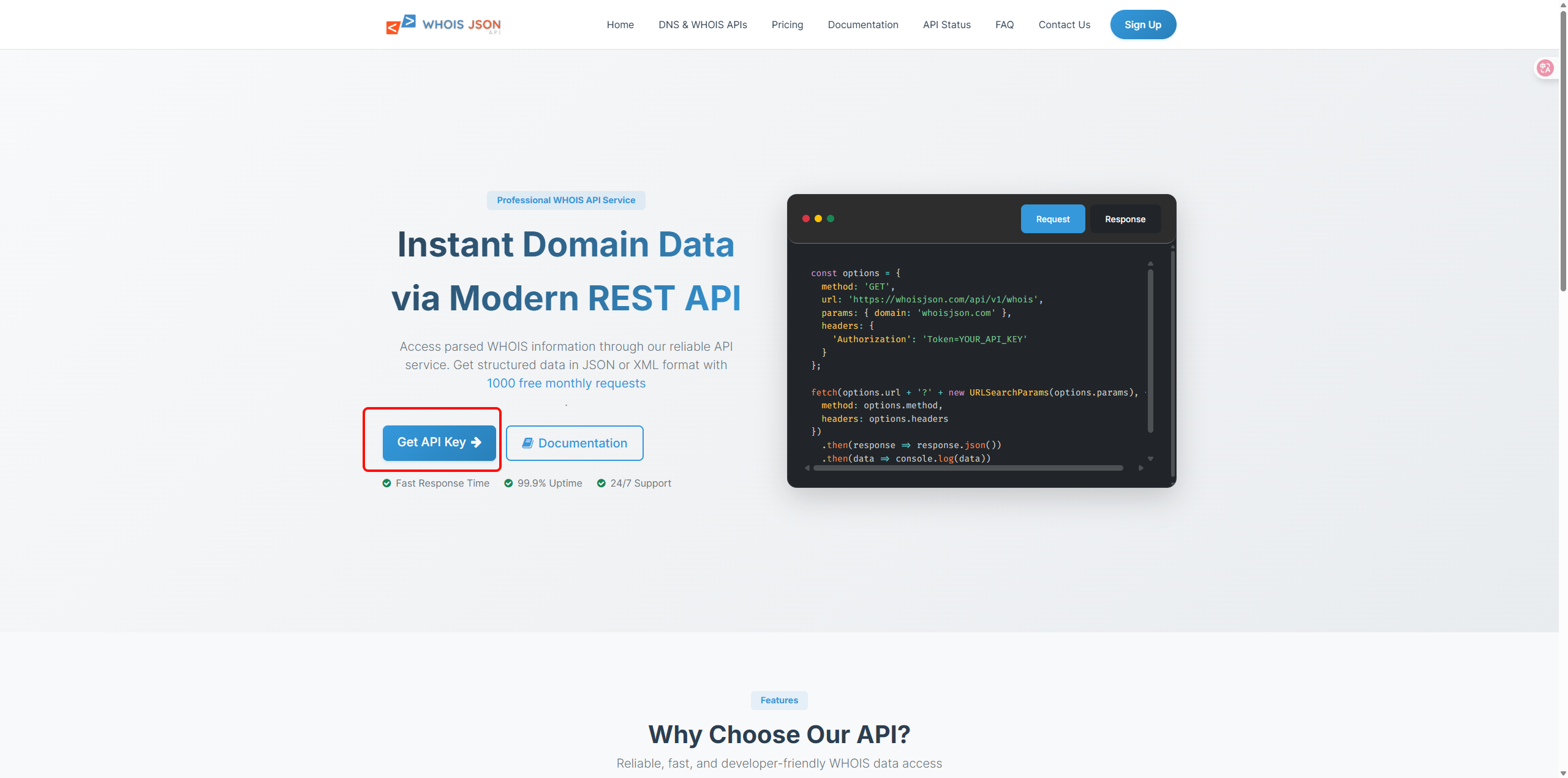
Task: Click the red dot in code window
Action: tap(806, 219)
